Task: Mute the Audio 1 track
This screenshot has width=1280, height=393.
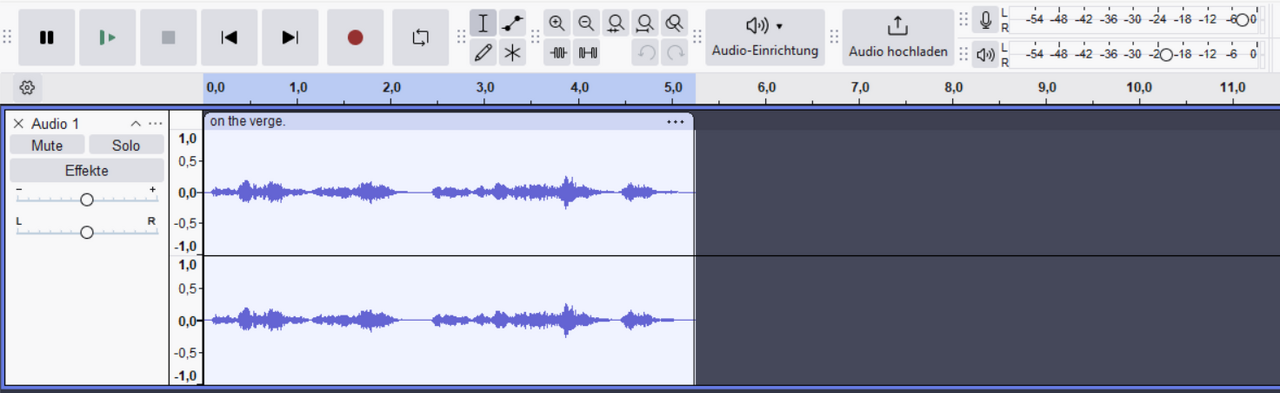Action: 47,146
